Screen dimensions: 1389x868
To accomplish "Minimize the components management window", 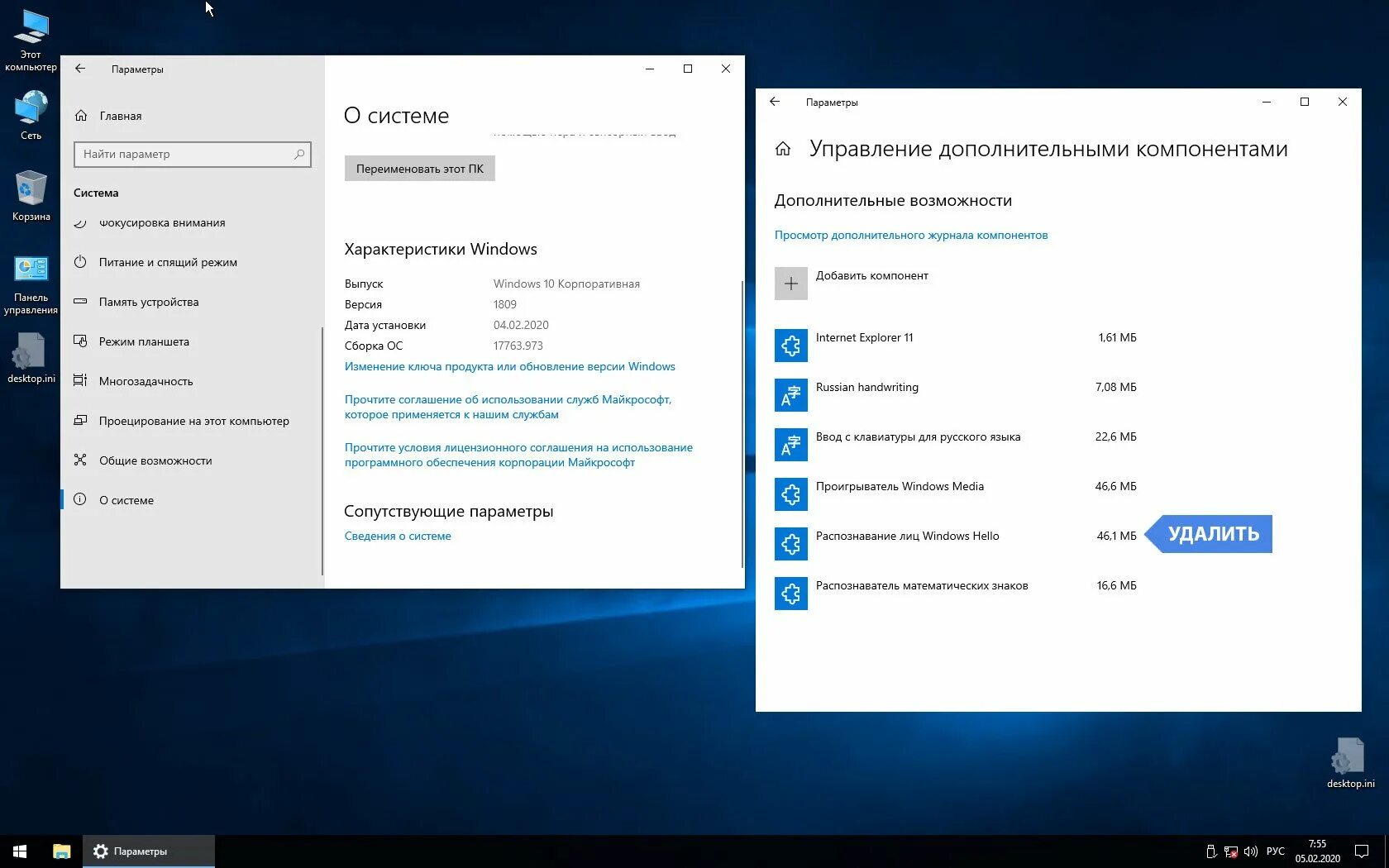I will [x=1267, y=102].
